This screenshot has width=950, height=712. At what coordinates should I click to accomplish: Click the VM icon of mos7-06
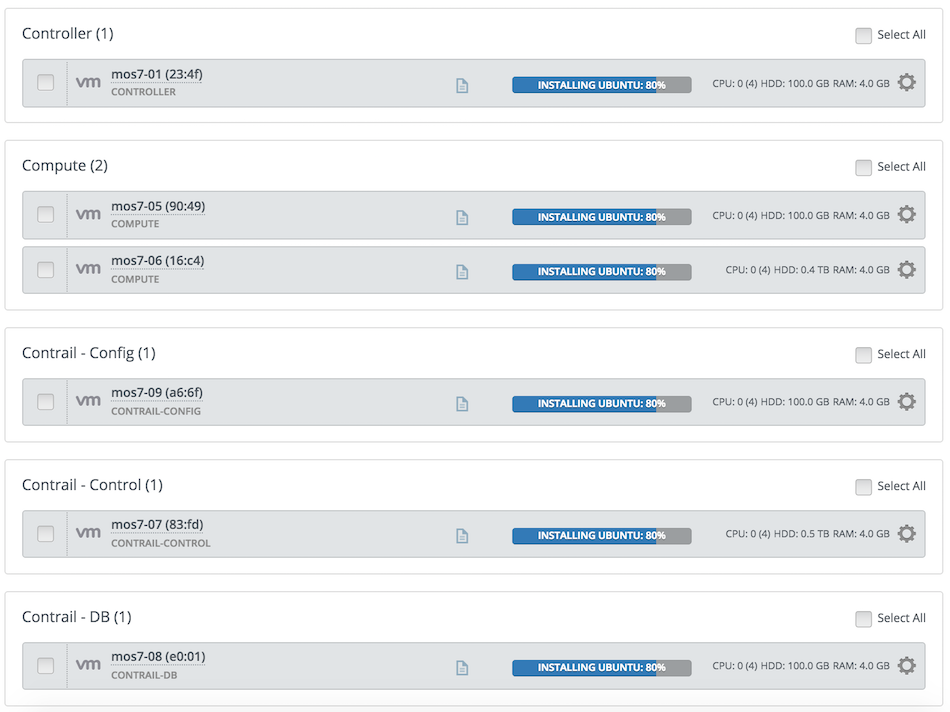pyautogui.click(x=88, y=269)
